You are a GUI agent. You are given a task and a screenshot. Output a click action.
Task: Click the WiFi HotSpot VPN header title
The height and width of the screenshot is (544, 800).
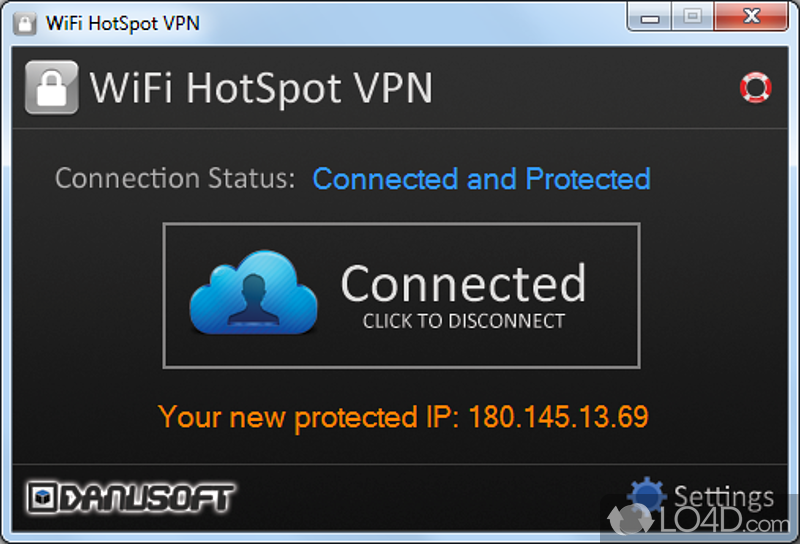(261, 88)
